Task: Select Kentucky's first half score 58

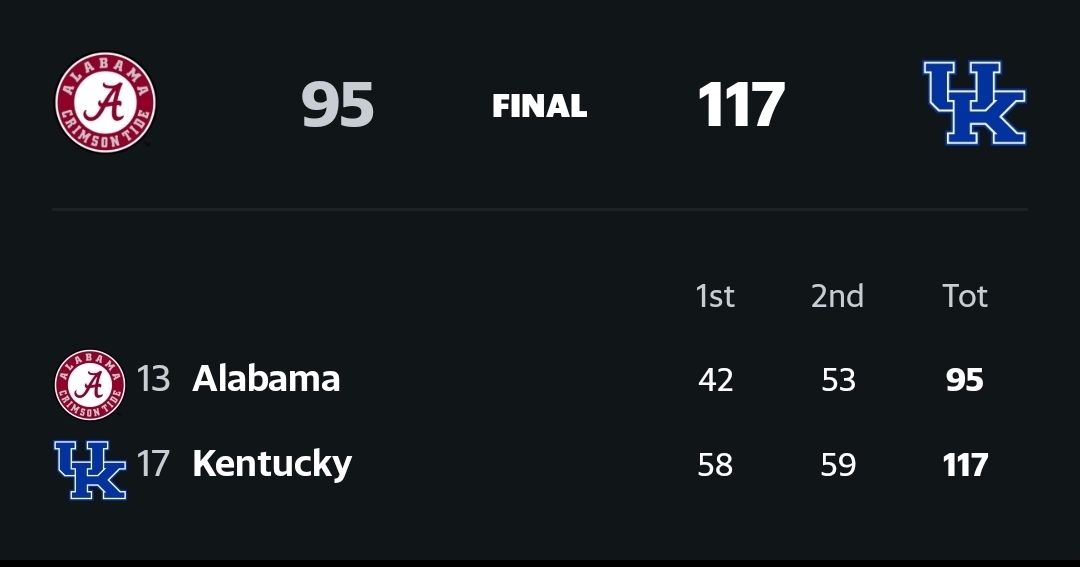Action: coord(715,465)
